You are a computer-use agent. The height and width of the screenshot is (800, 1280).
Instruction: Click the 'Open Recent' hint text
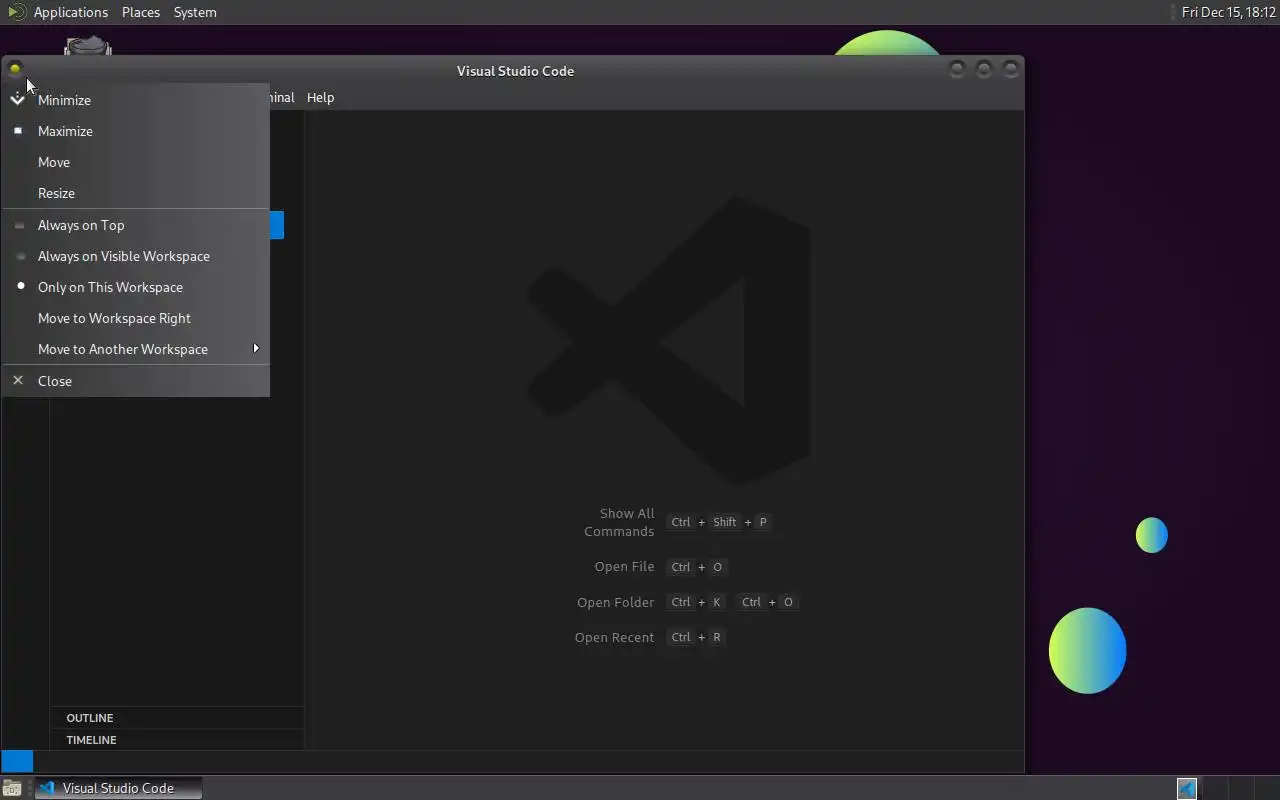(x=614, y=637)
